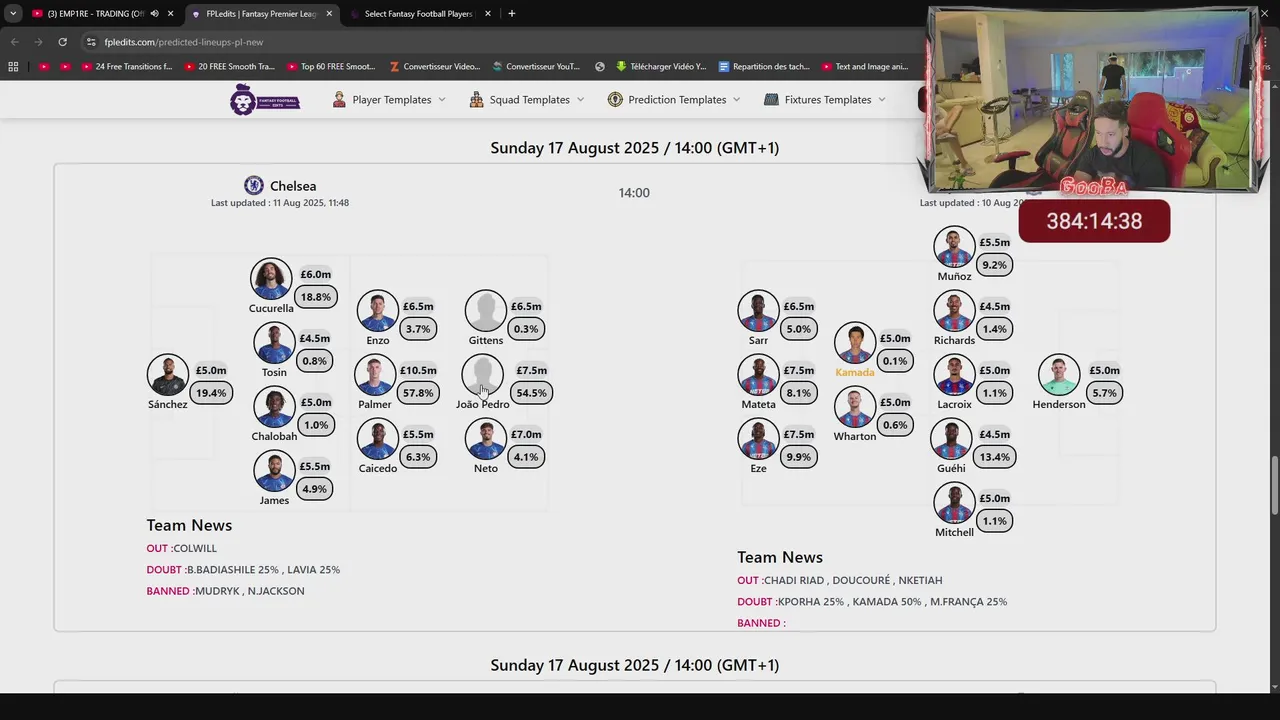Open the Convertisseur Video bookmark
1280x720 pixels.
pyautogui.click(x=435, y=67)
